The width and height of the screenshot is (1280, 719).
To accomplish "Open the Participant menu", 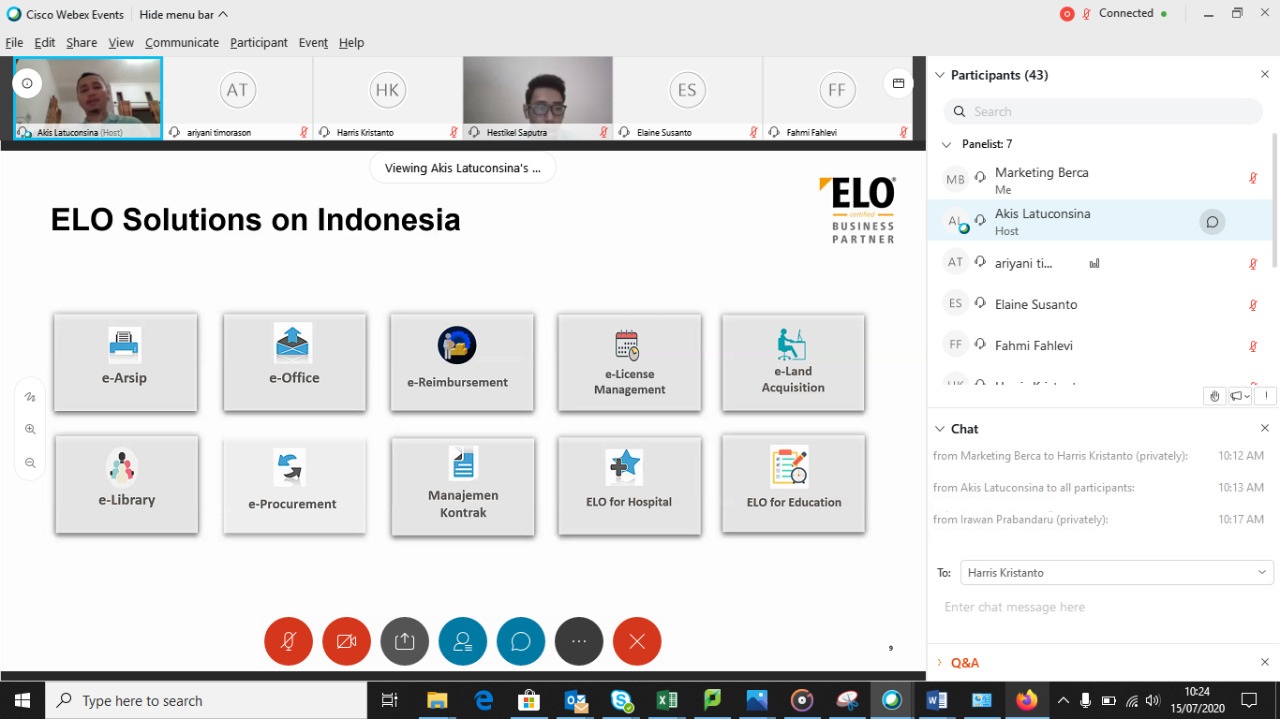I will pos(259,43).
